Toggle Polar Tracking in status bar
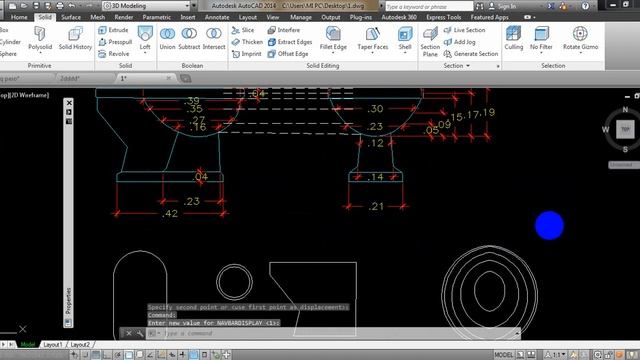 pyautogui.click(x=118, y=355)
